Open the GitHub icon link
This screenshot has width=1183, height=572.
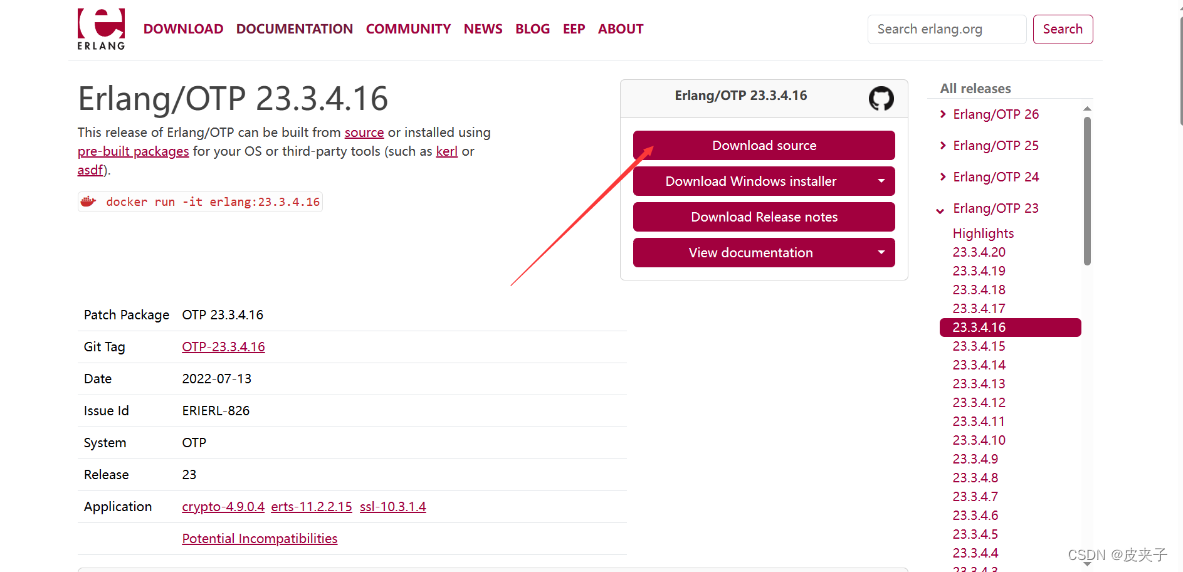(x=880, y=98)
